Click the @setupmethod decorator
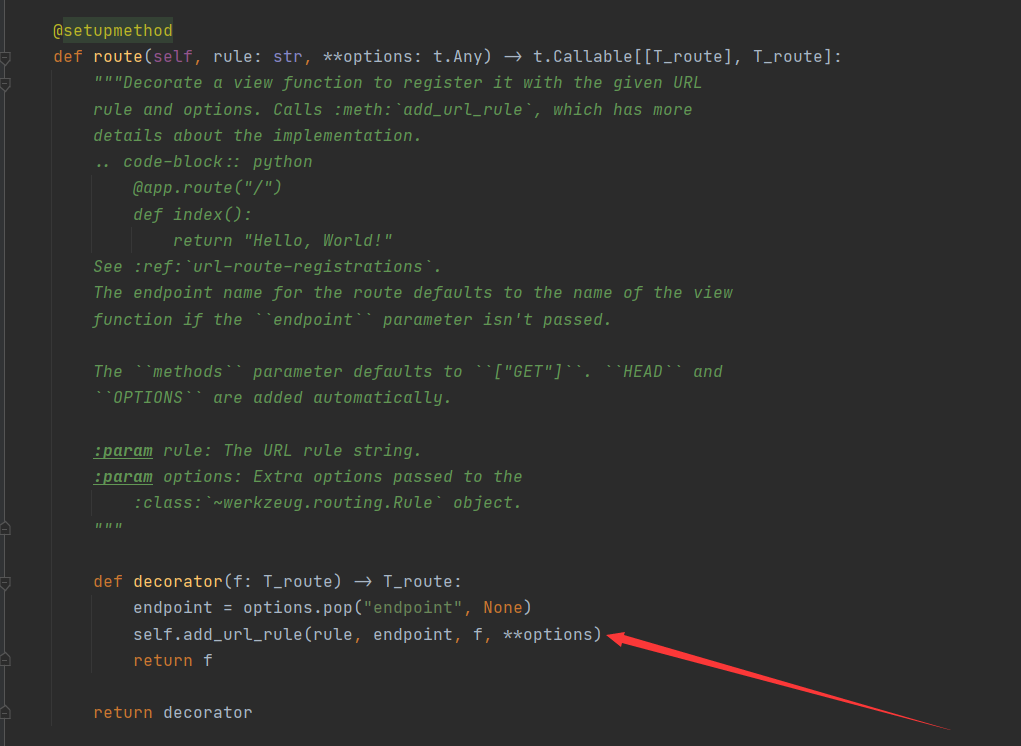The width and height of the screenshot is (1021, 746). click(112, 31)
